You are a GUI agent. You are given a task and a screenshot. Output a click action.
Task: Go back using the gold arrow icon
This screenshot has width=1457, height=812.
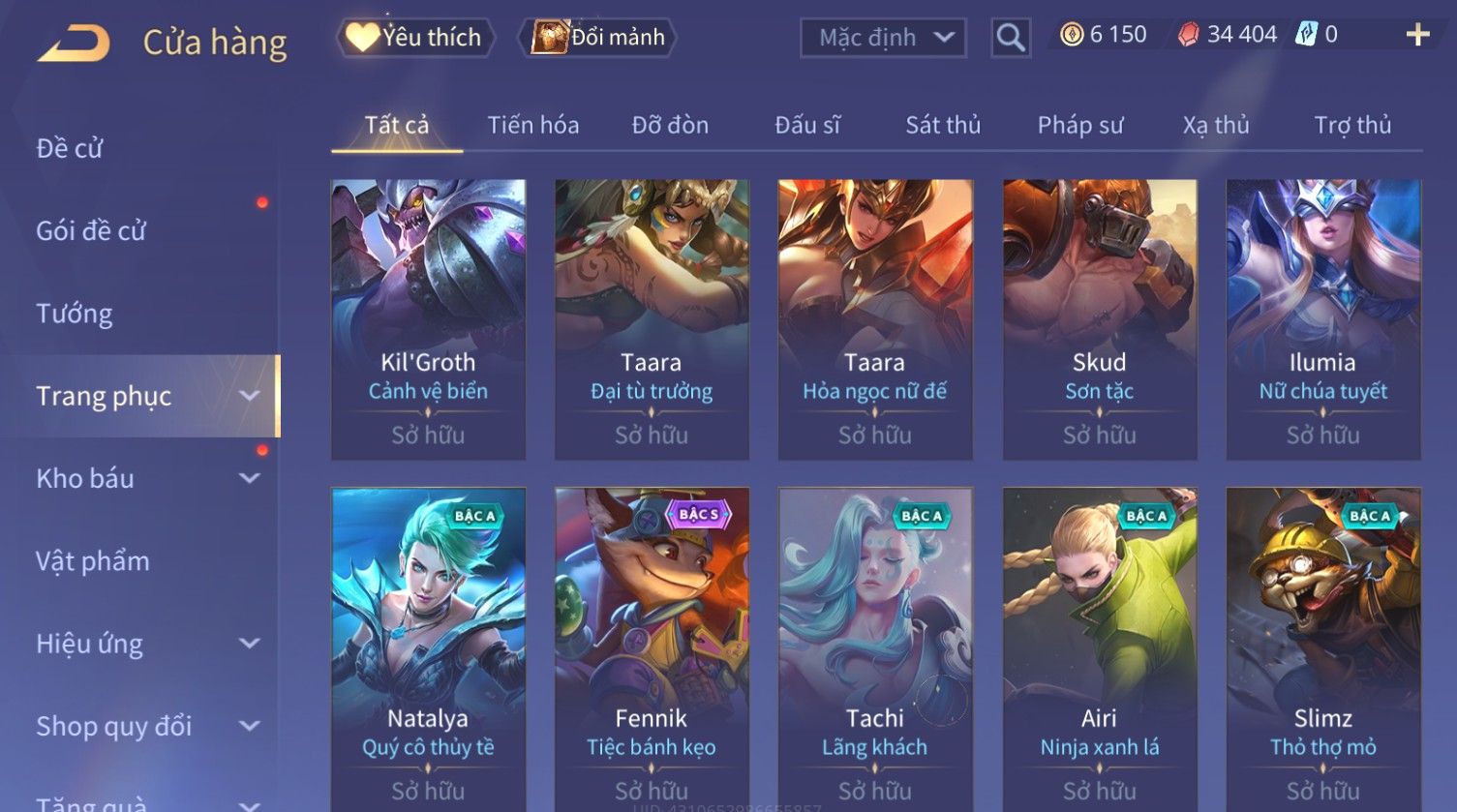coord(74,43)
